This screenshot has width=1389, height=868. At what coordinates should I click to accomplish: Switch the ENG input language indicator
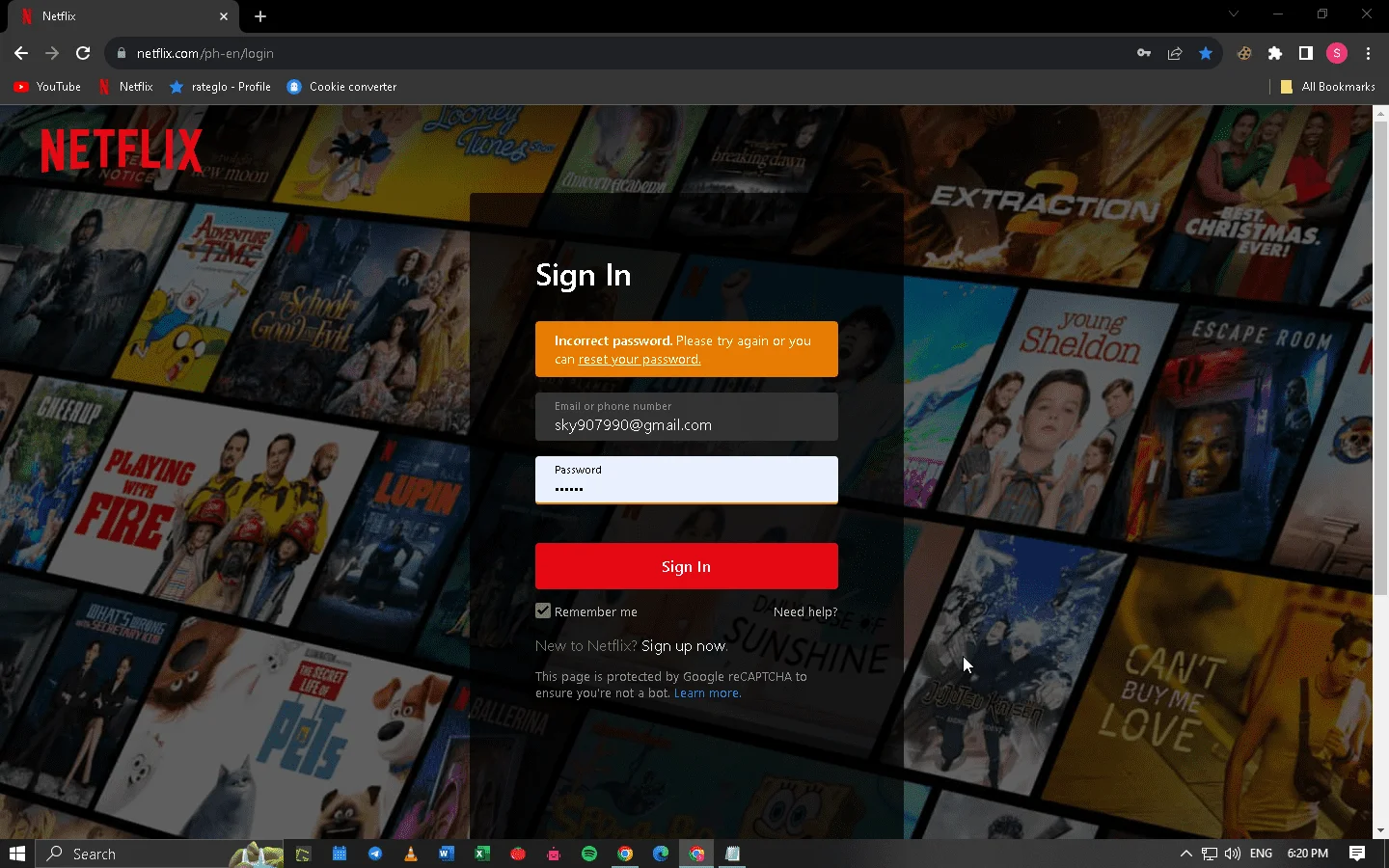1261,854
